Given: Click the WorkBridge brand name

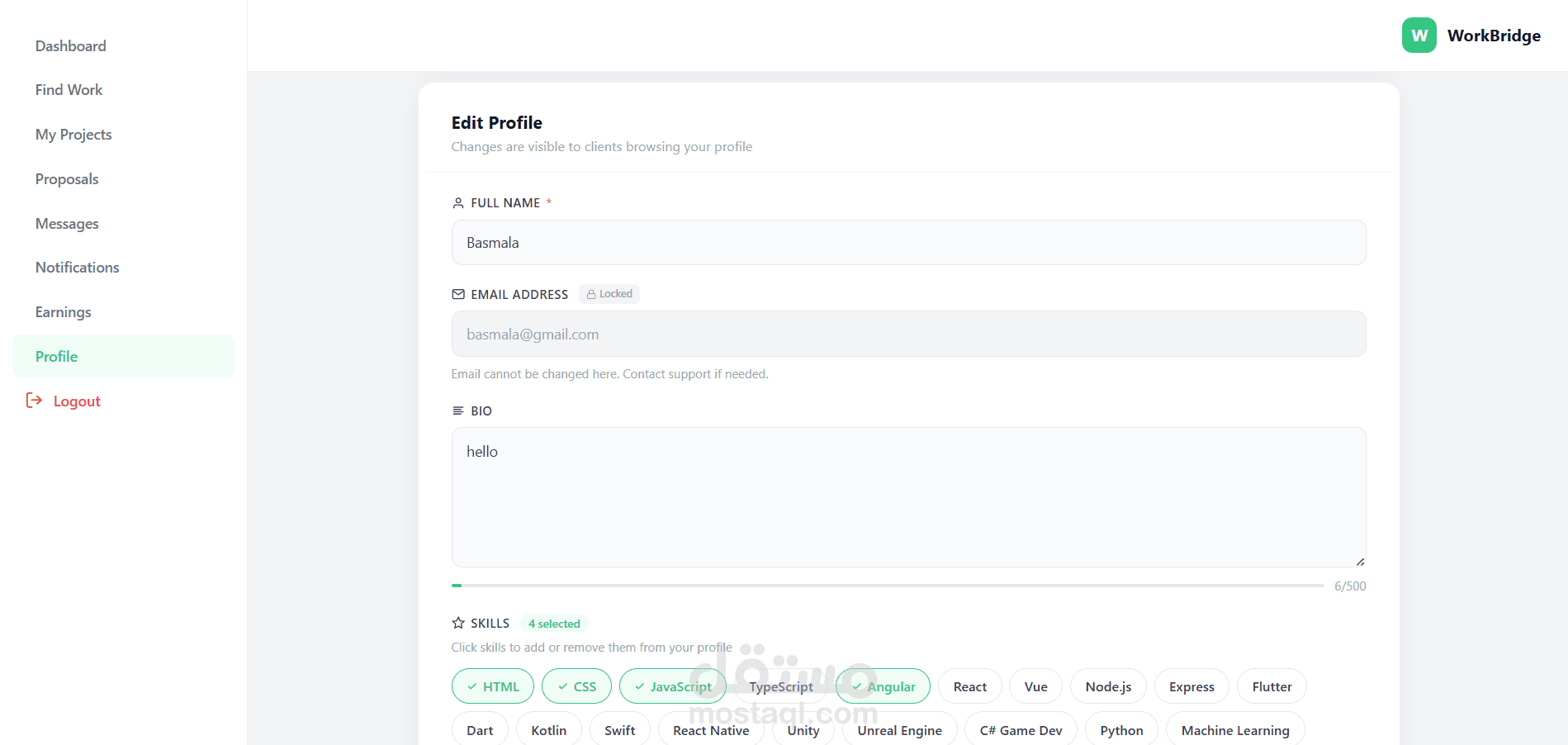Looking at the screenshot, I should 1494,36.
